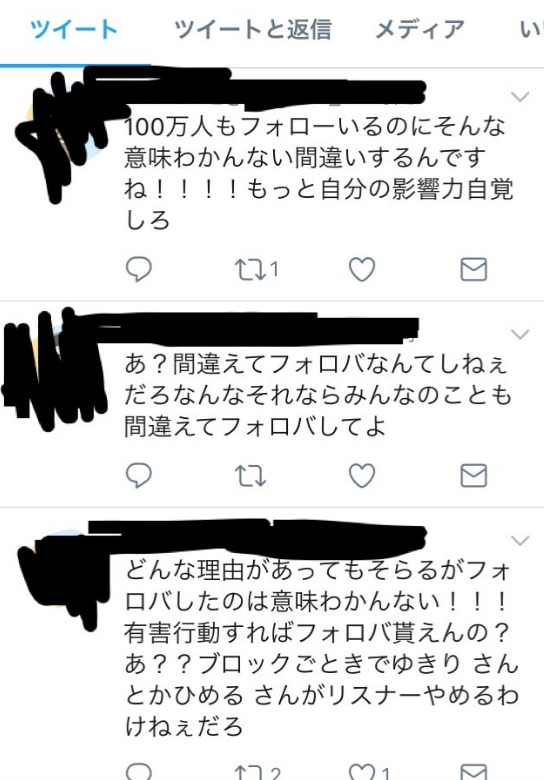Image resolution: width=544 pixels, height=780 pixels.
Task: Retweet the 間違えてフォロバ tweet
Action: click(250, 475)
